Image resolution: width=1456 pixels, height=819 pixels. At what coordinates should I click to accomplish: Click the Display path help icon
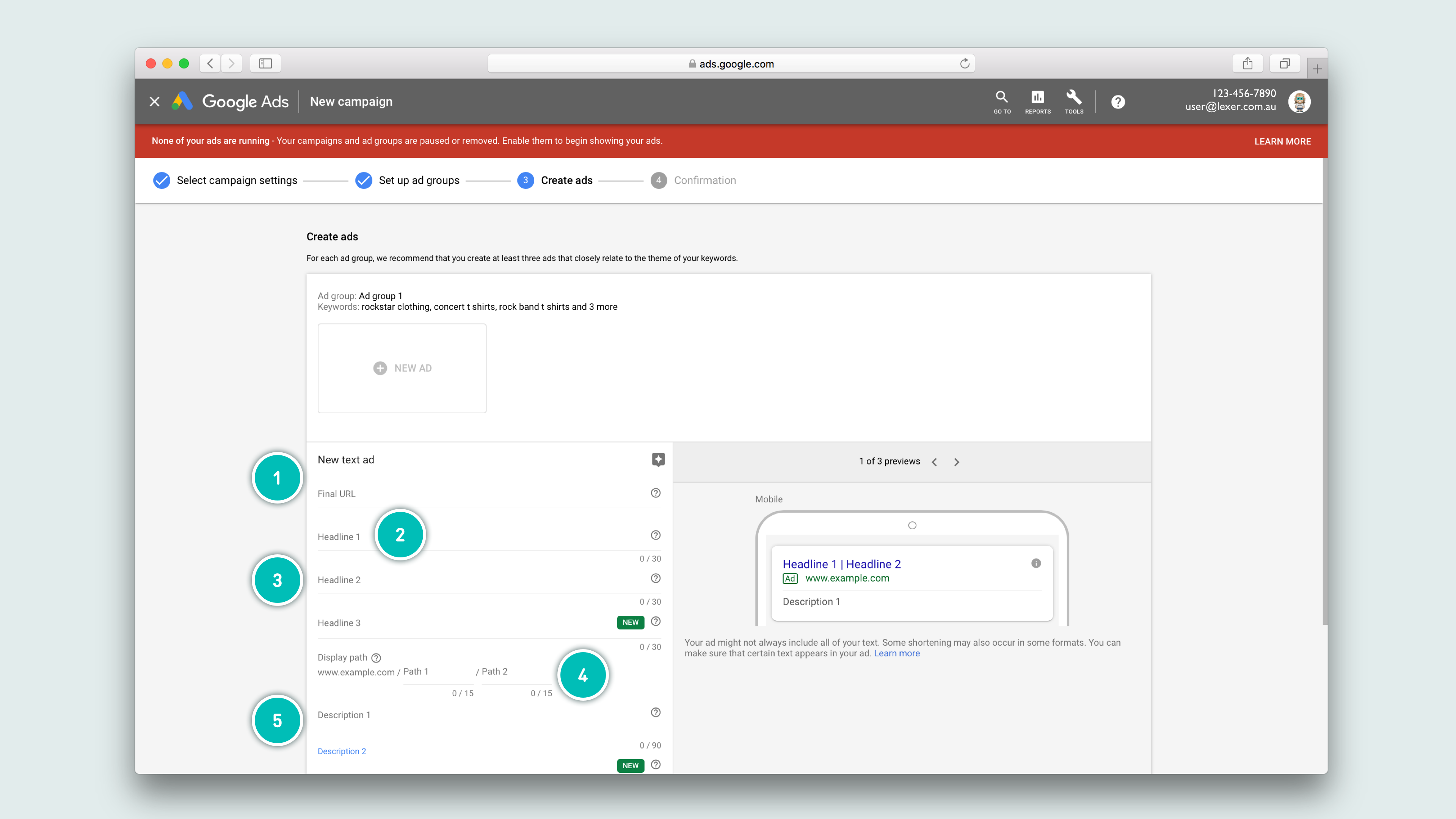pyautogui.click(x=377, y=658)
